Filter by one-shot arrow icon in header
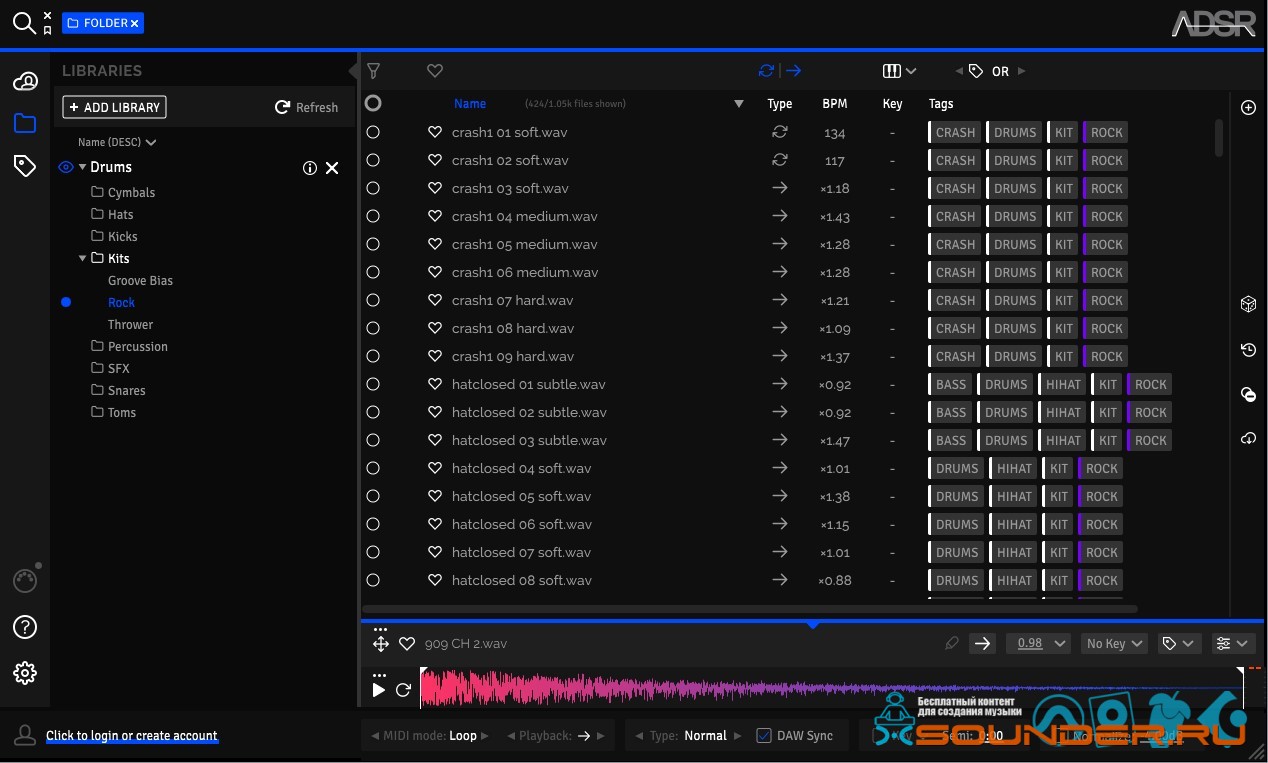The image size is (1268, 763). click(793, 71)
